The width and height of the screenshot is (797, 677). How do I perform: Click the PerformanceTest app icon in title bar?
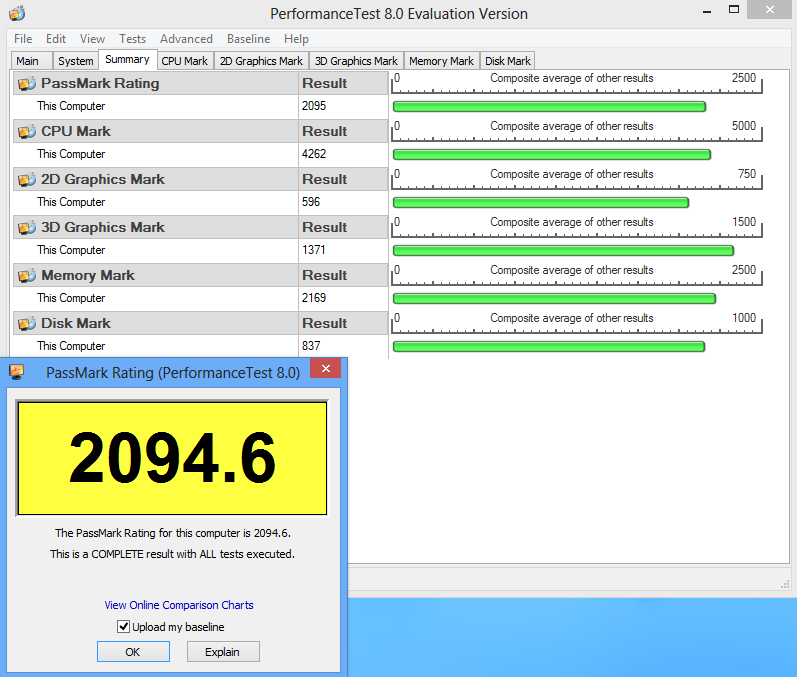17,13
